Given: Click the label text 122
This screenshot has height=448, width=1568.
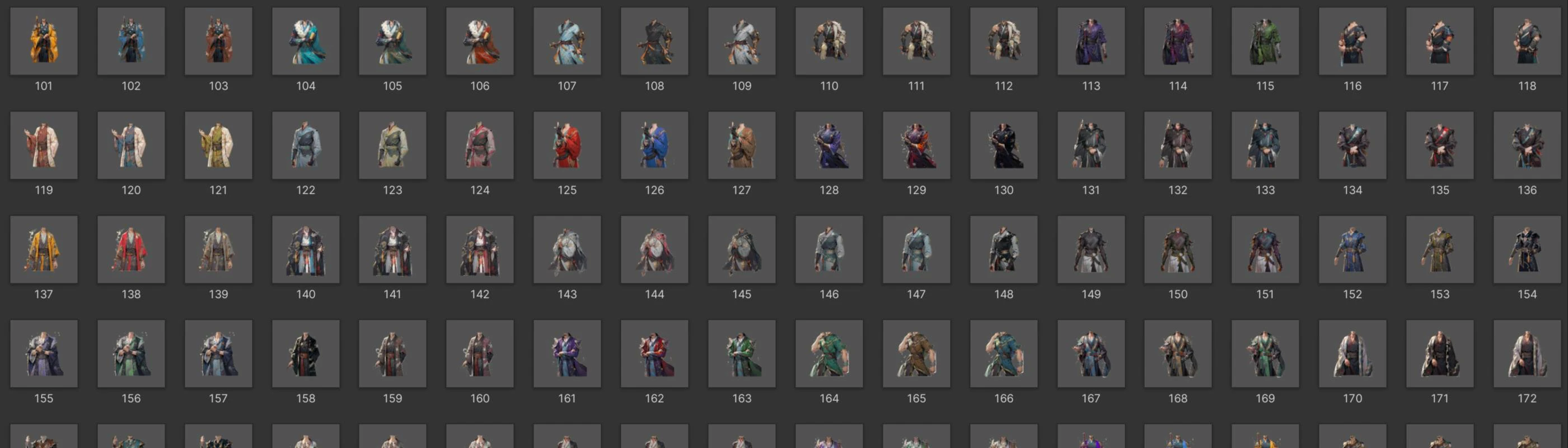Looking at the screenshot, I should point(306,190).
